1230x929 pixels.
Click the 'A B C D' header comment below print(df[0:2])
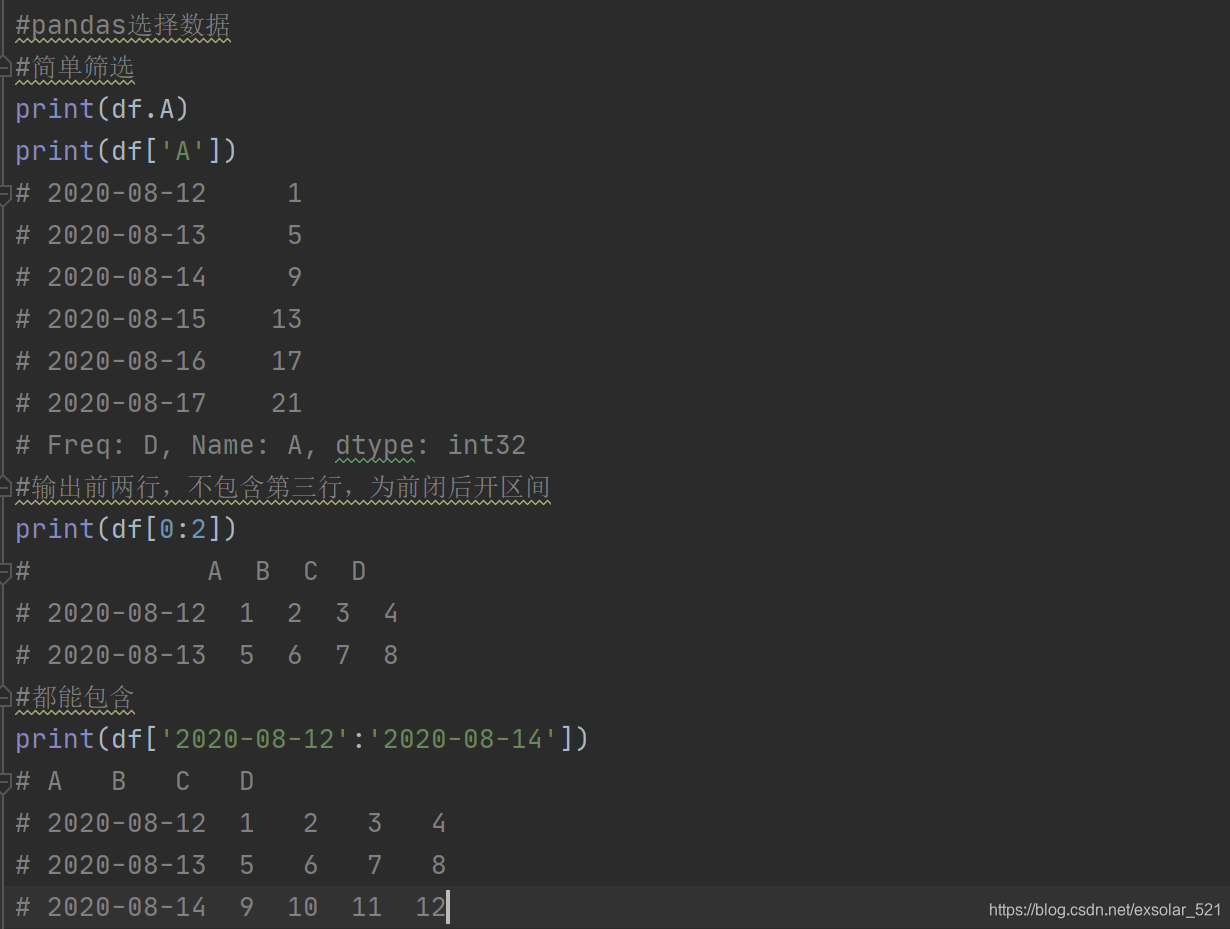[191, 571]
